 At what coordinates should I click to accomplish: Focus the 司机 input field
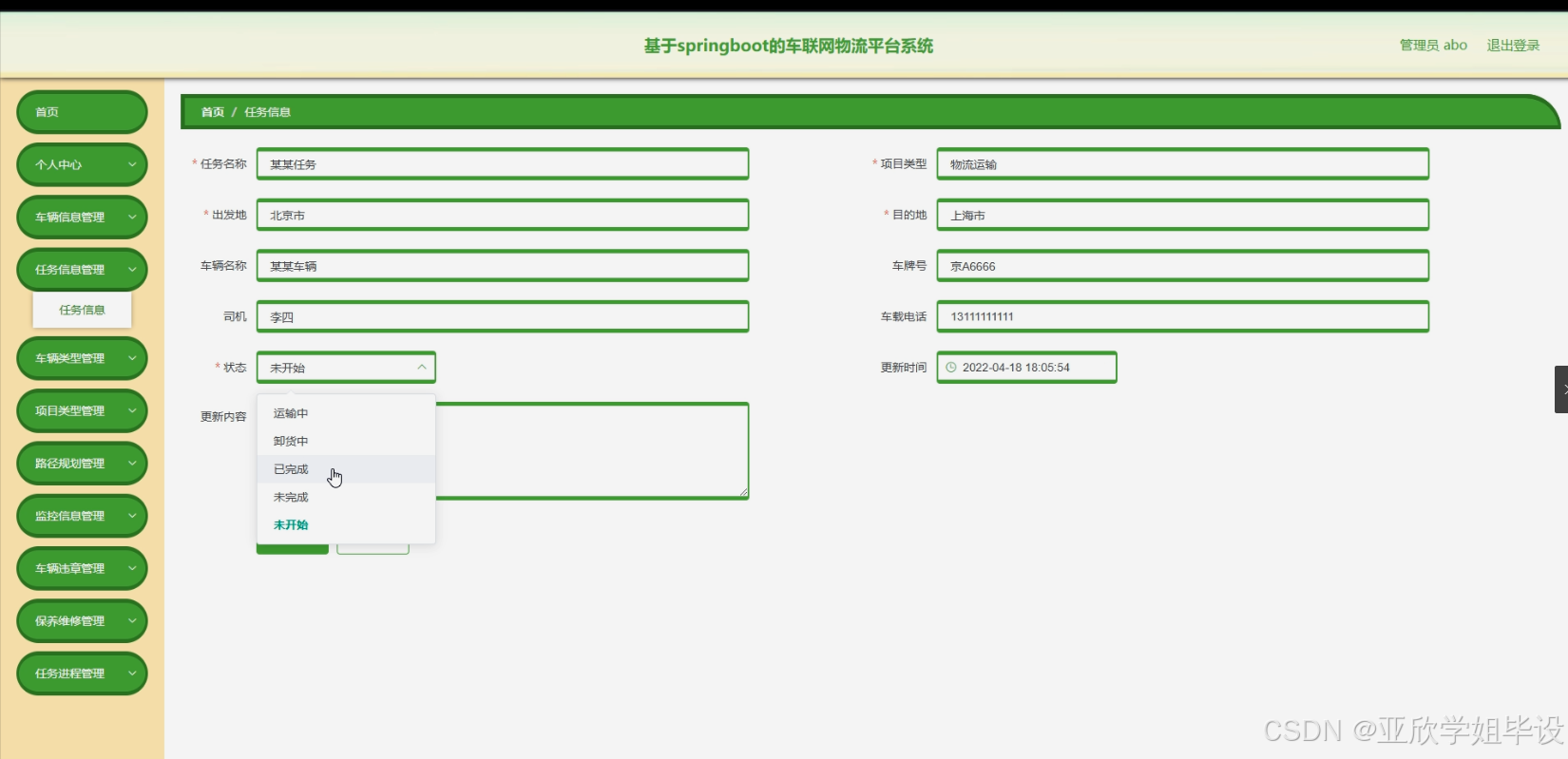[x=503, y=316]
